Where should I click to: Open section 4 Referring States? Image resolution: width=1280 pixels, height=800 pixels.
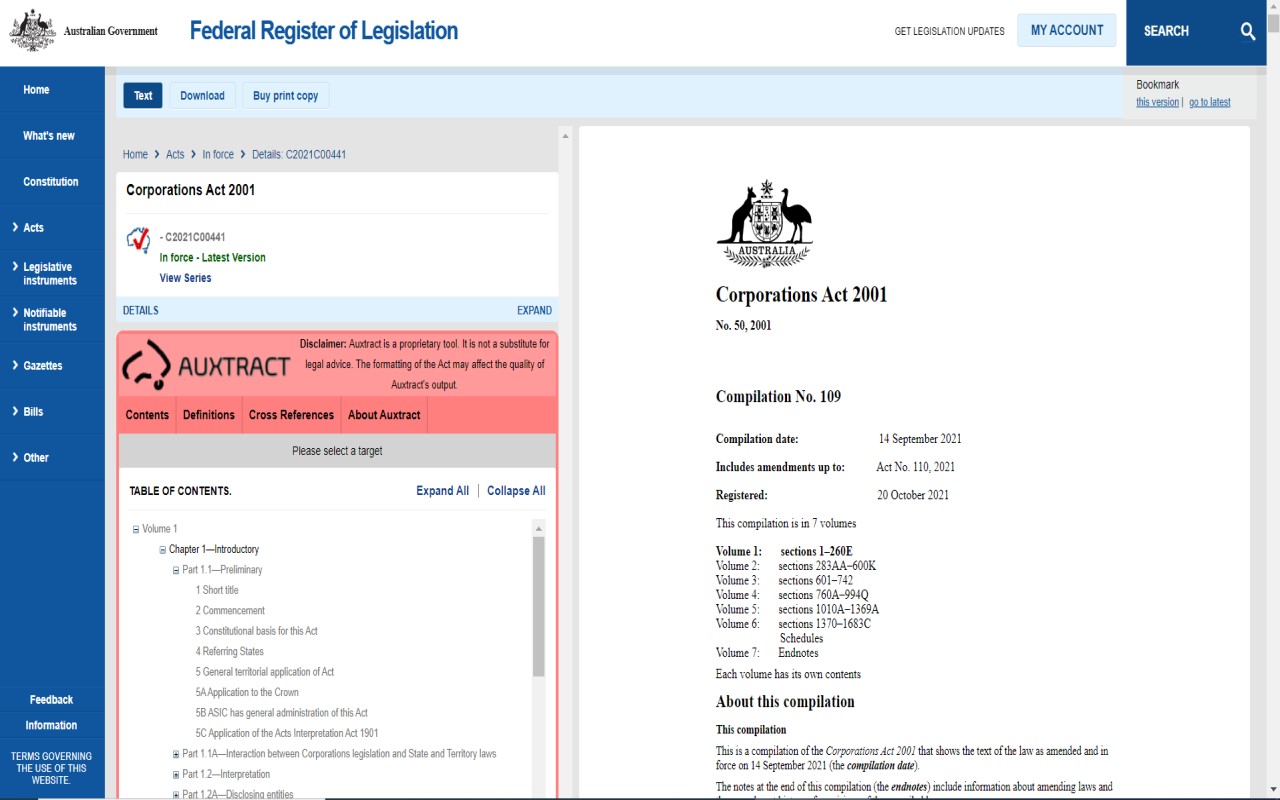229,652
